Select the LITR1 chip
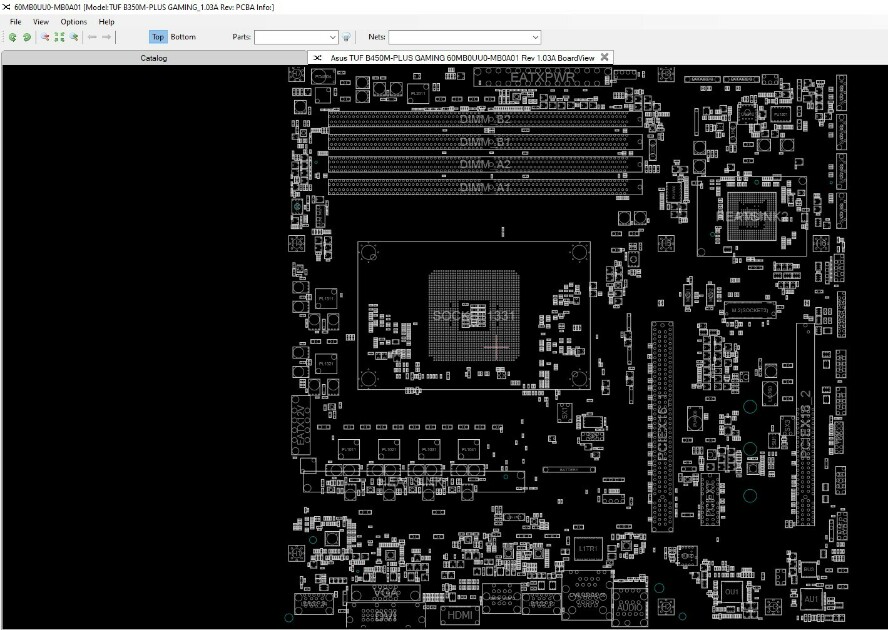 click(x=588, y=548)
